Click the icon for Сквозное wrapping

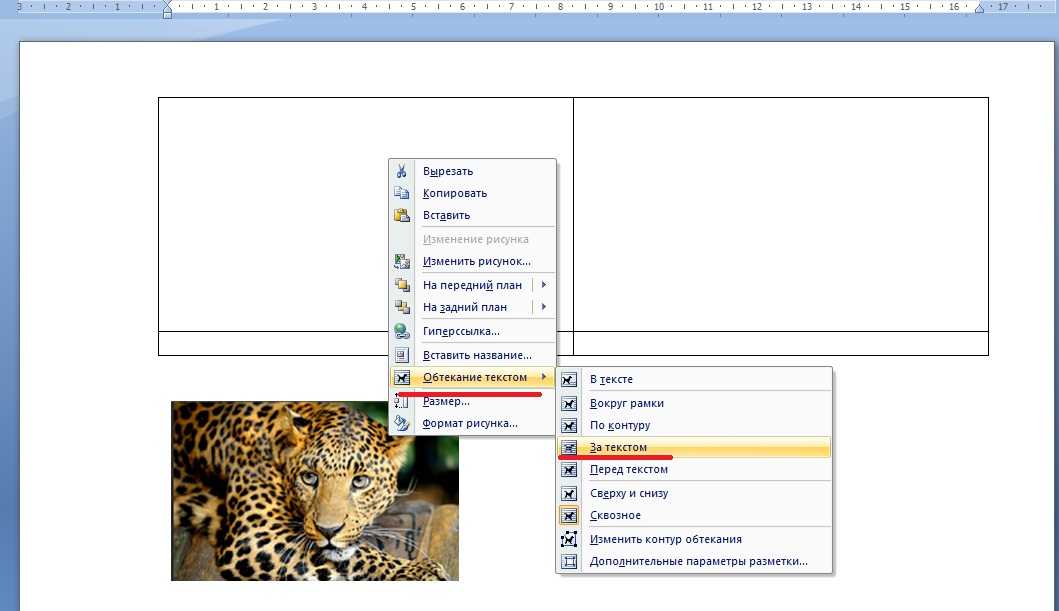pyautogui.click(x=569, y=515)
